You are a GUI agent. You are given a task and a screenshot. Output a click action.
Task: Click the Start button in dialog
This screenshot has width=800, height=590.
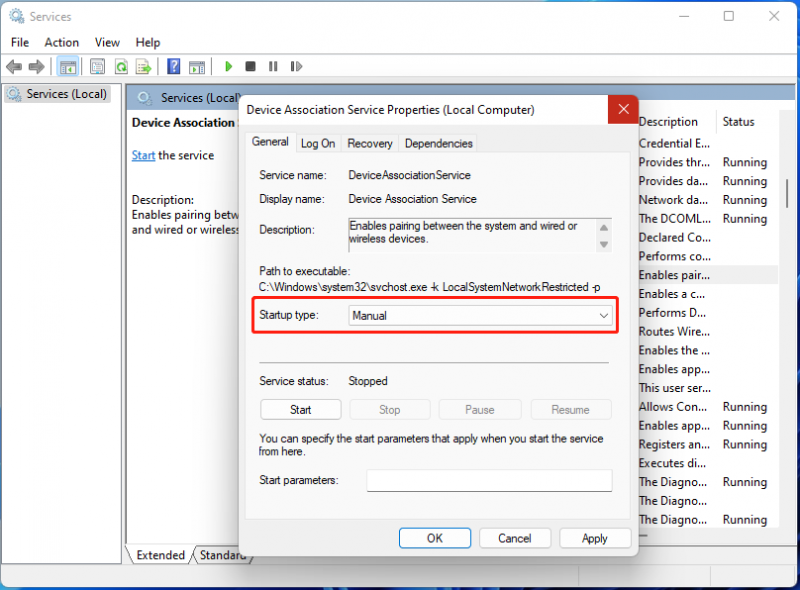pos(301,410)
